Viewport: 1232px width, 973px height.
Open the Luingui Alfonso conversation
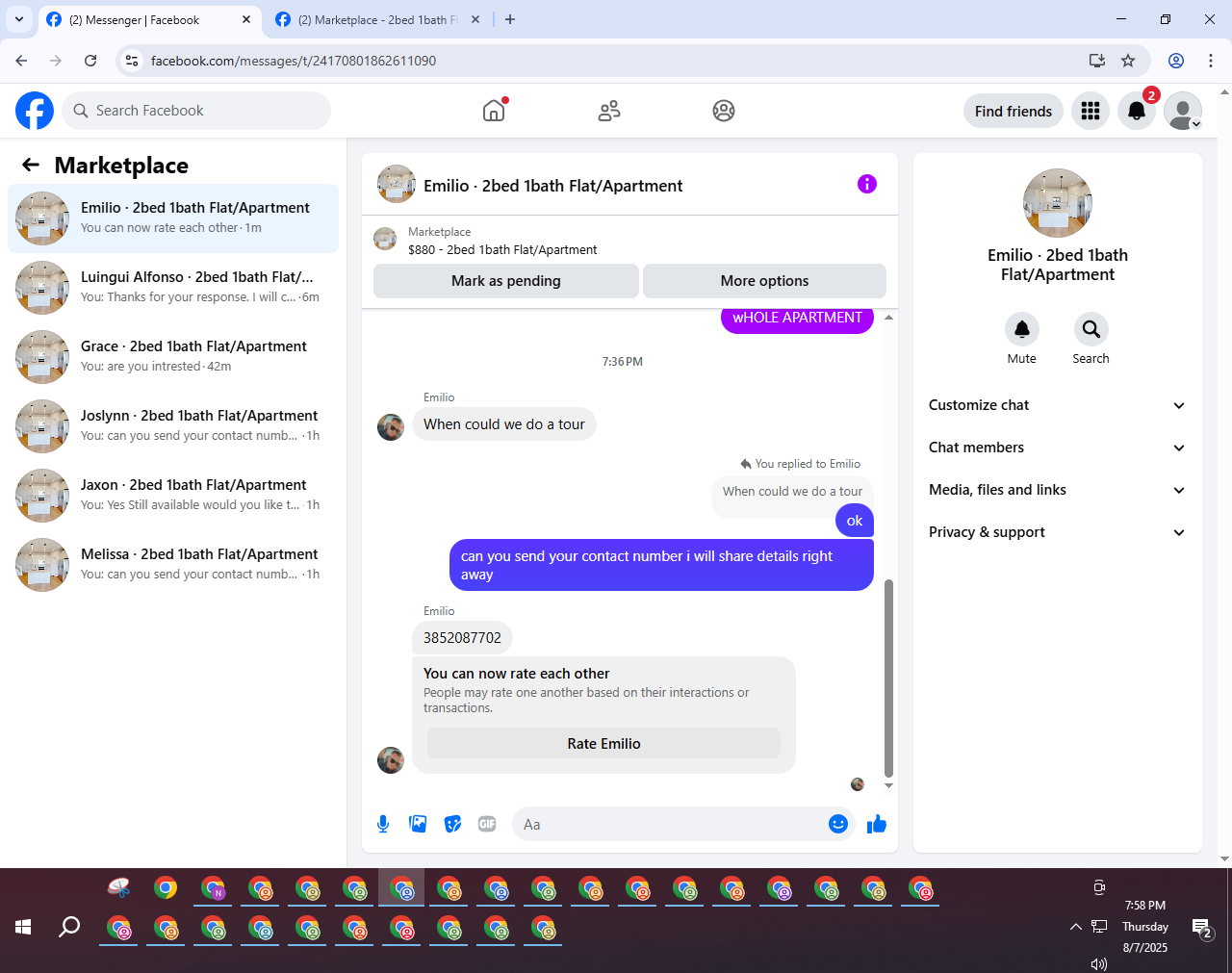click(x=173, y=288)
